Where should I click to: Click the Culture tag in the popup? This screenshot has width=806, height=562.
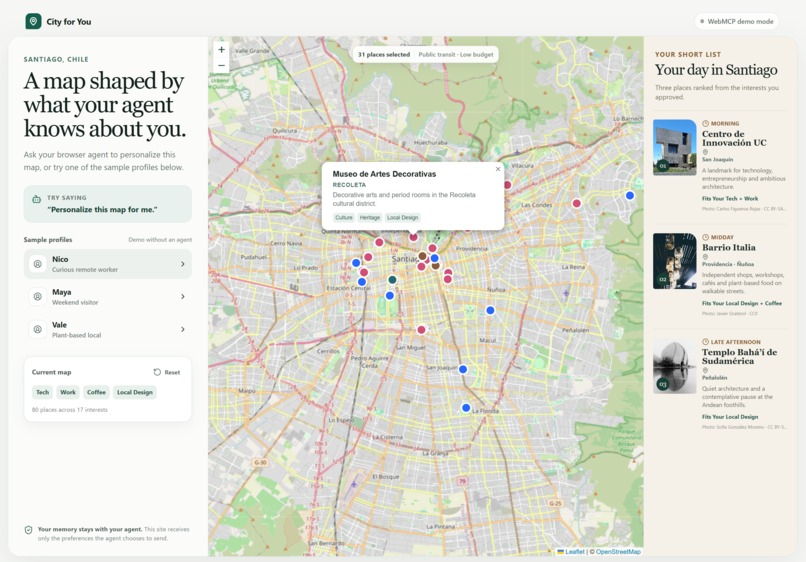pyautogui.click(x=344, y=217)
